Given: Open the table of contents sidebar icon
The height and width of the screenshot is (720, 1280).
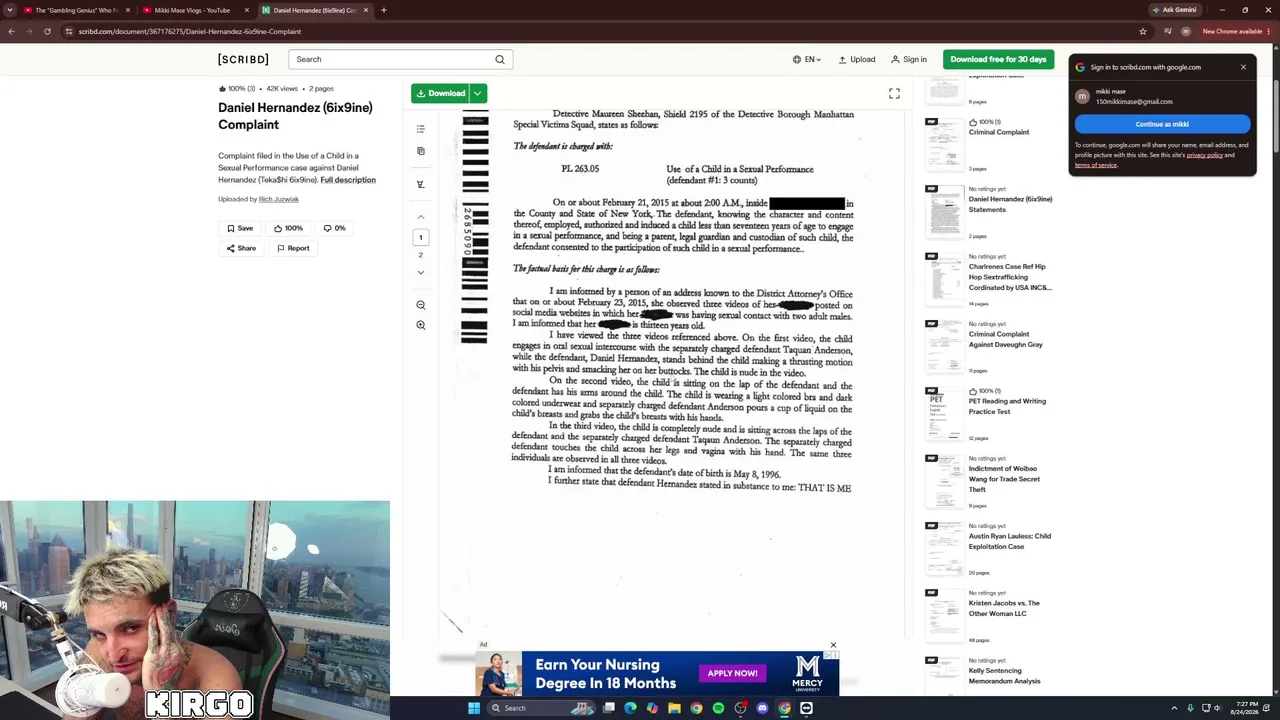Looking at the screenshot, I should (x=421, y=129).
